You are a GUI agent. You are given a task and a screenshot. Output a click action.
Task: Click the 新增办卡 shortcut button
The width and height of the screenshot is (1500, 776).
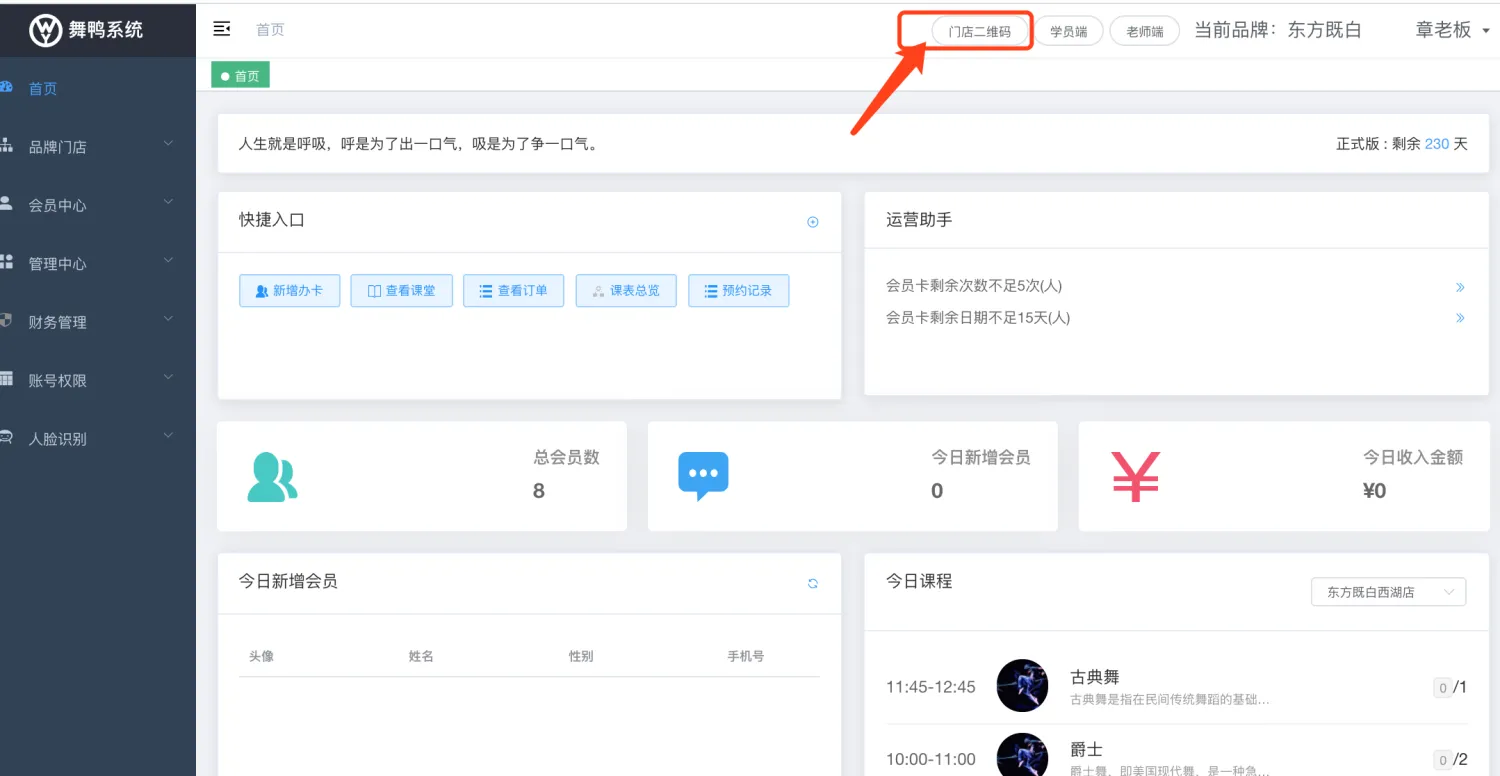point(289,291)
